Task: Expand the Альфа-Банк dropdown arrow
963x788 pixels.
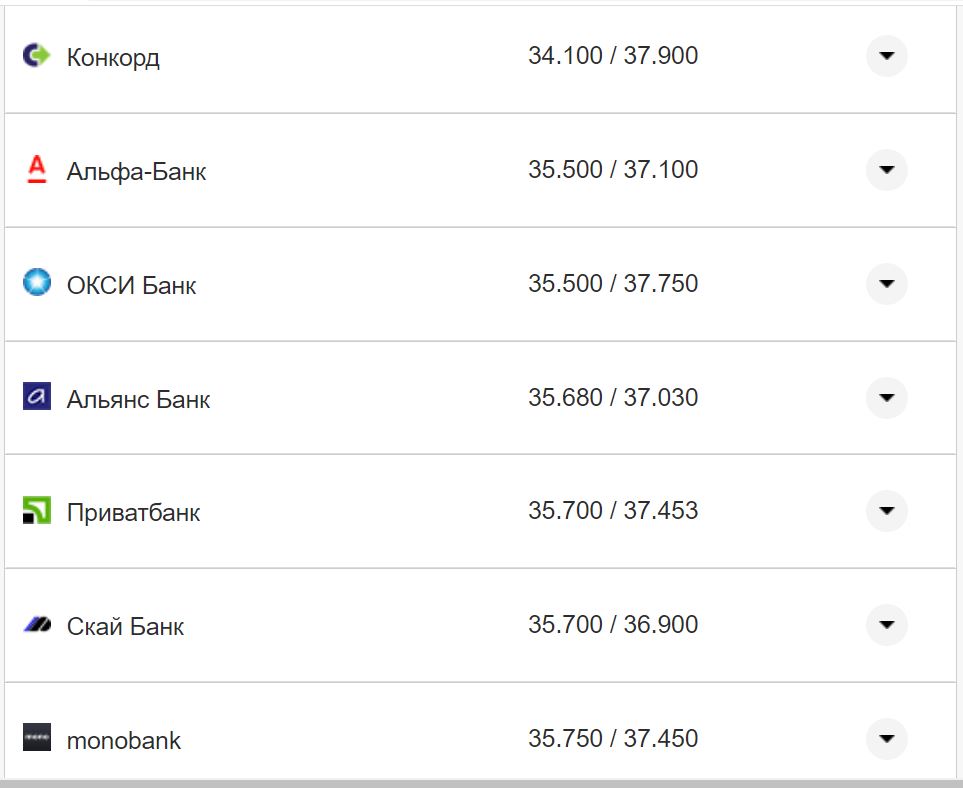Action: click(886, 170)
